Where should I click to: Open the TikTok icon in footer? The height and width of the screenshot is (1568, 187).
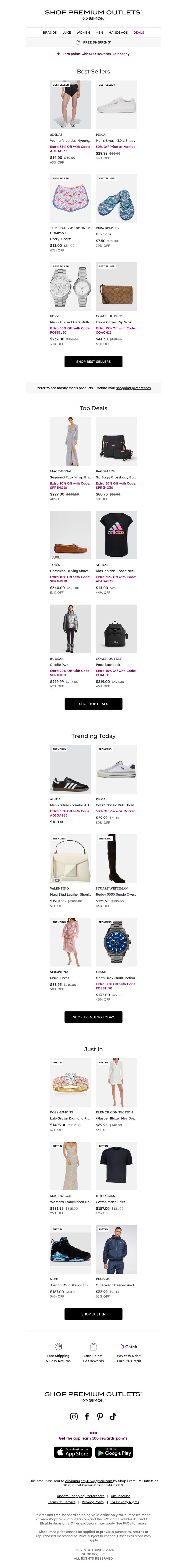113,1416
